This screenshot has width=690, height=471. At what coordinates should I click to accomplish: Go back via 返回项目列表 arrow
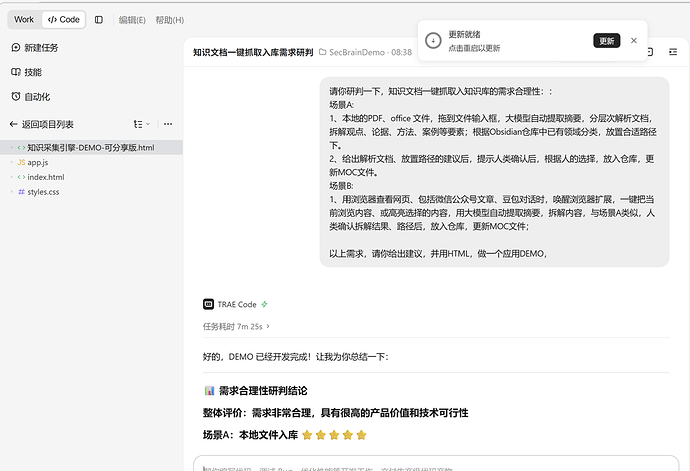click(x=13, y=125)
